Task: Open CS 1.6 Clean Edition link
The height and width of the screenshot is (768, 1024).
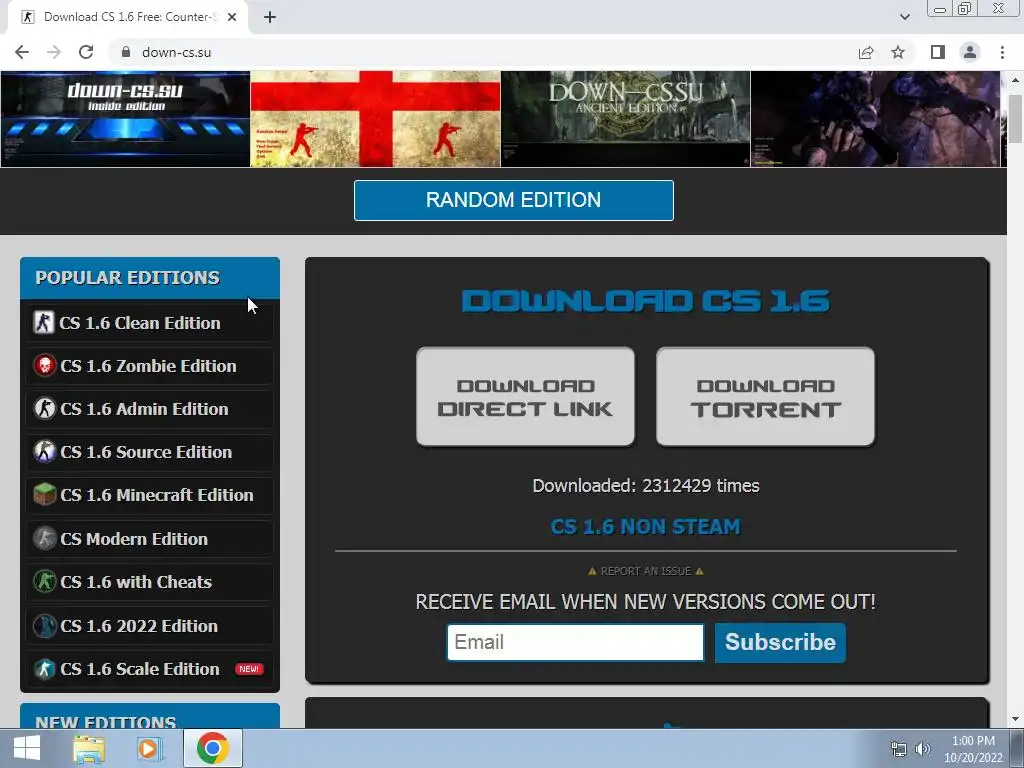Action: click(x=140, y=323)
